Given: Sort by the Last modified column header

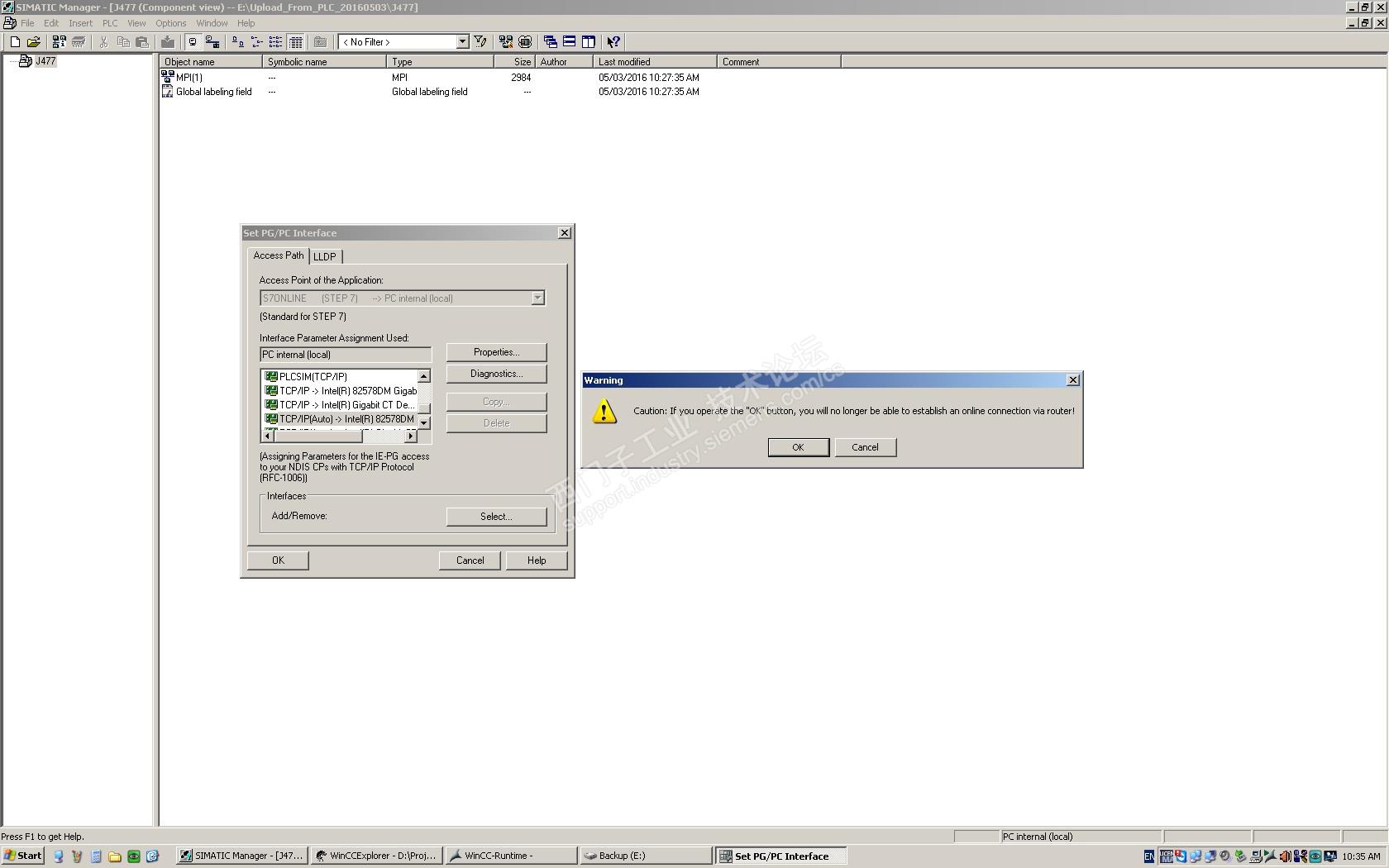Looking at the screenshot, I should point(655,62).
